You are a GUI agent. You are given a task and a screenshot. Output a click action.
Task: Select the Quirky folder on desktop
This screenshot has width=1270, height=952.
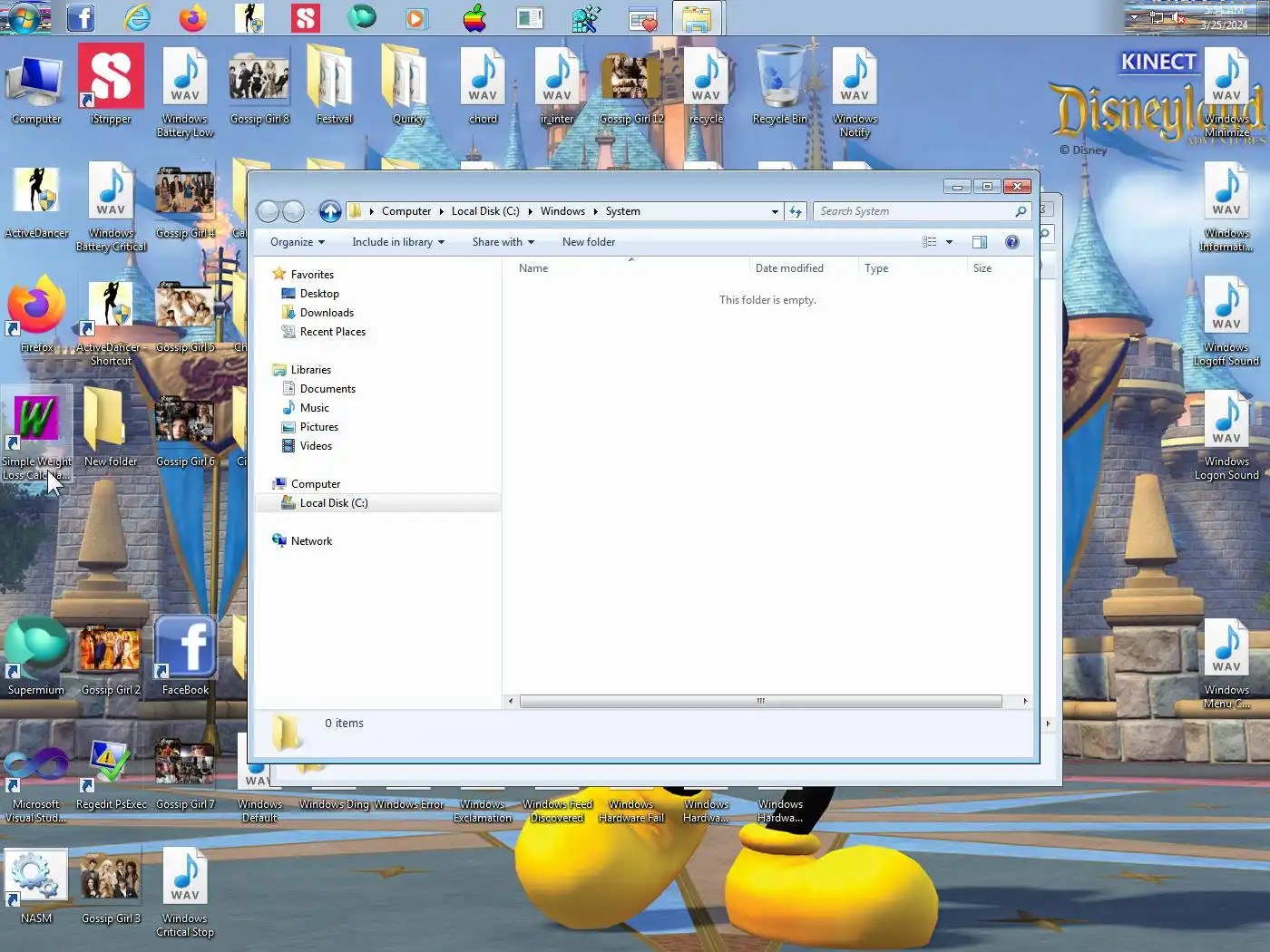tap(408, 86)
